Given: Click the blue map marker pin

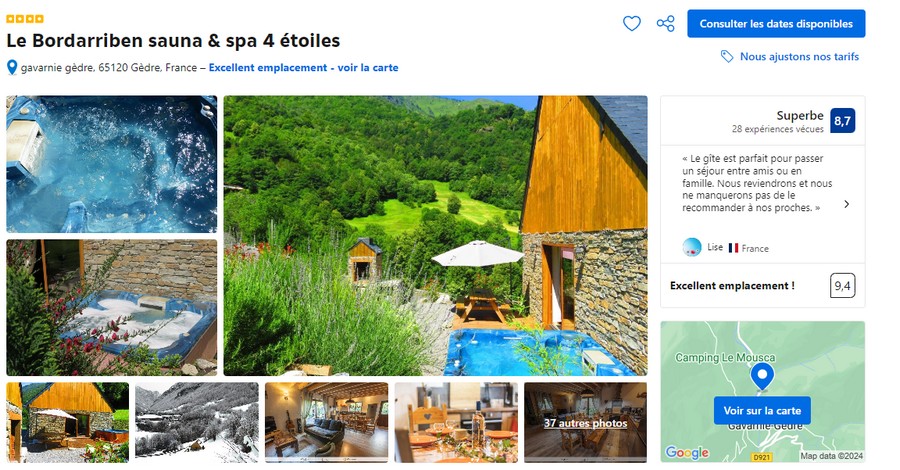Looking at the screenshot, I should (x=762, y=376).
